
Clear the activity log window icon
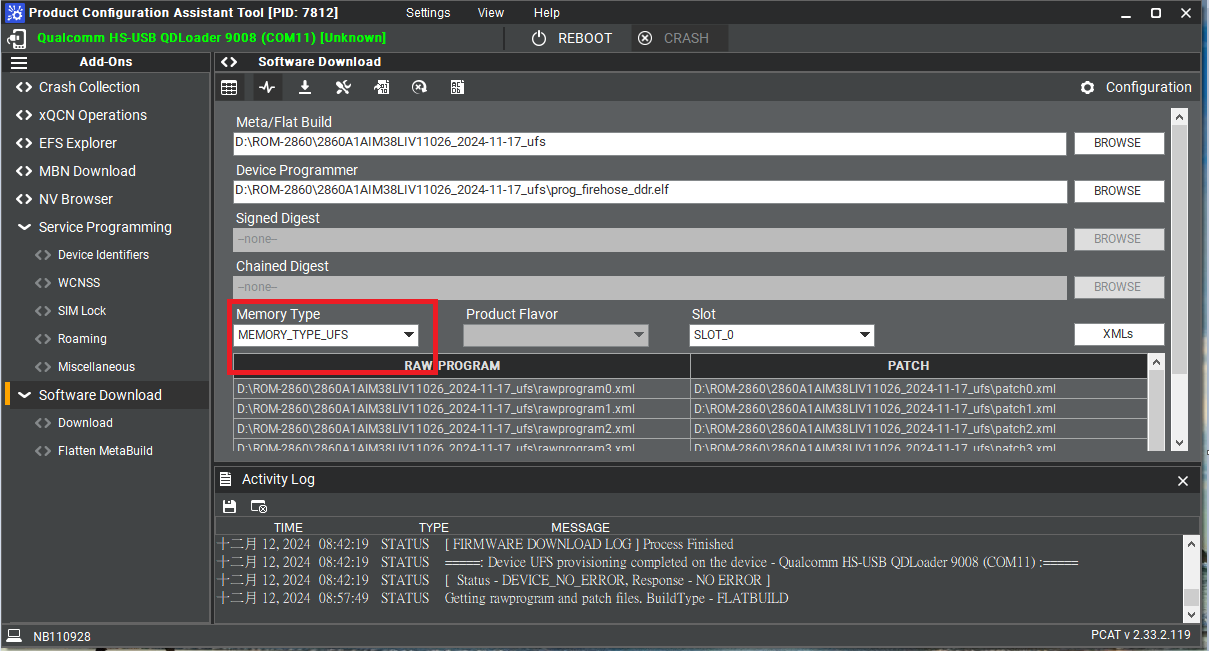[259, 507]
